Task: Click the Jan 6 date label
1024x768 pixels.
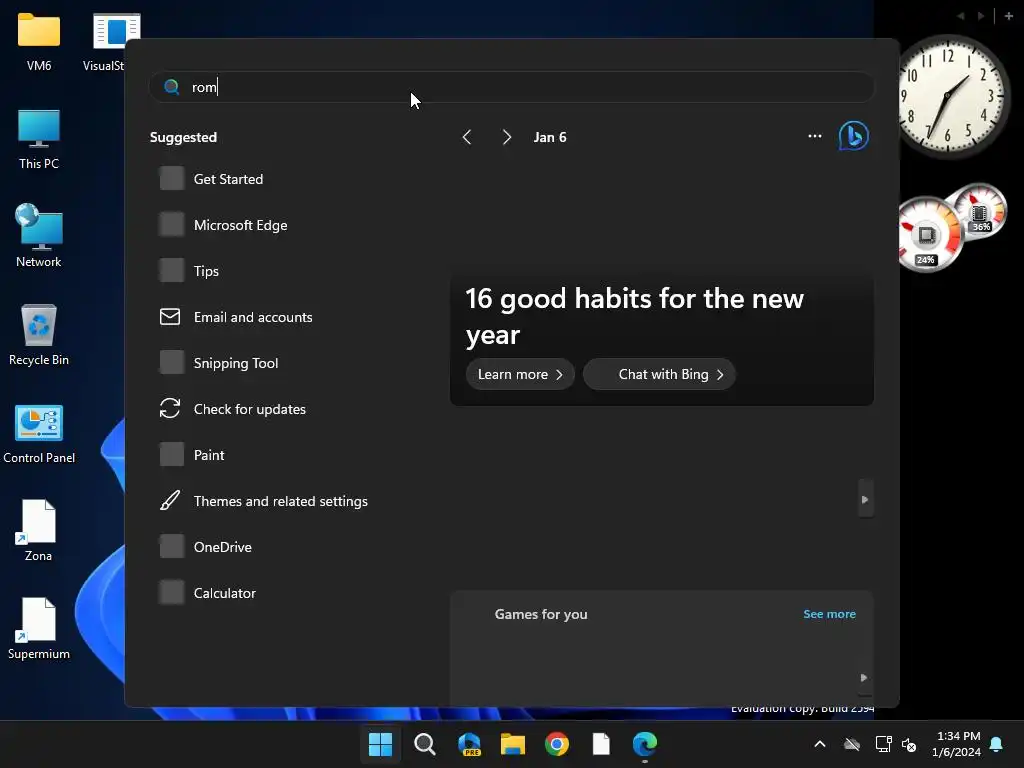Action: [x=550, y=137]
